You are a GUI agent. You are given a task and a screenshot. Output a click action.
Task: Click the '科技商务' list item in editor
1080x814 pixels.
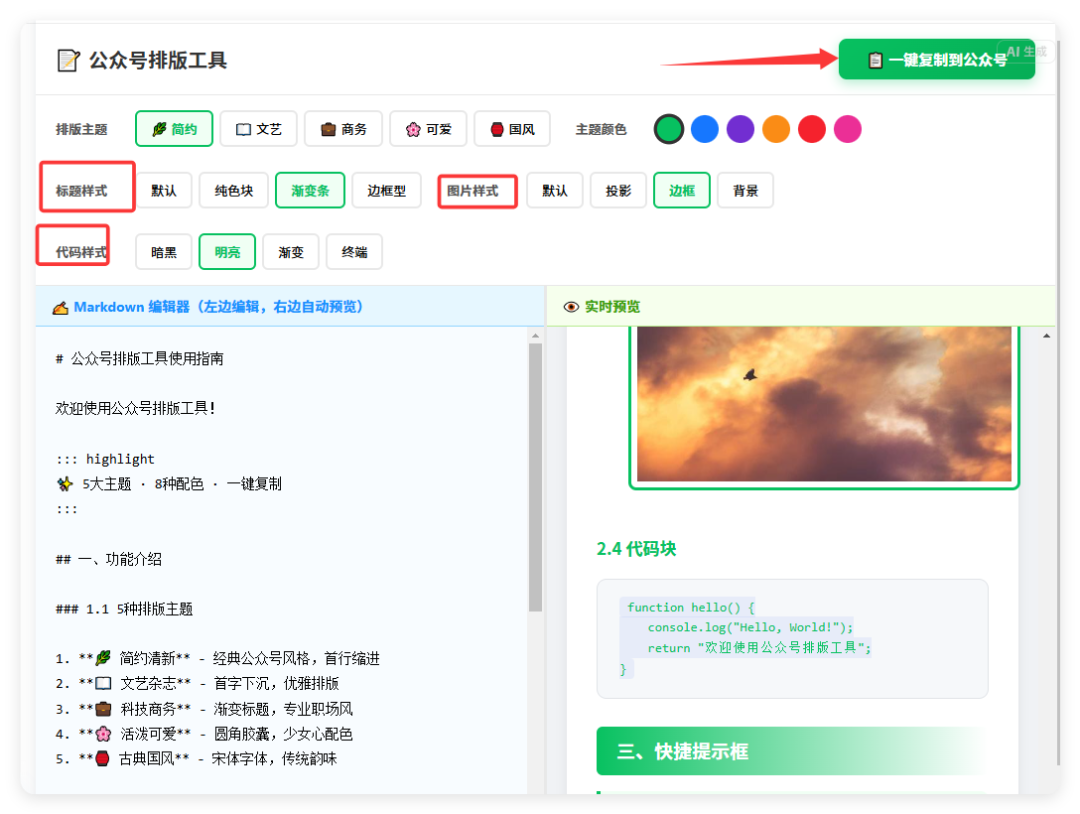coord(204,709)
